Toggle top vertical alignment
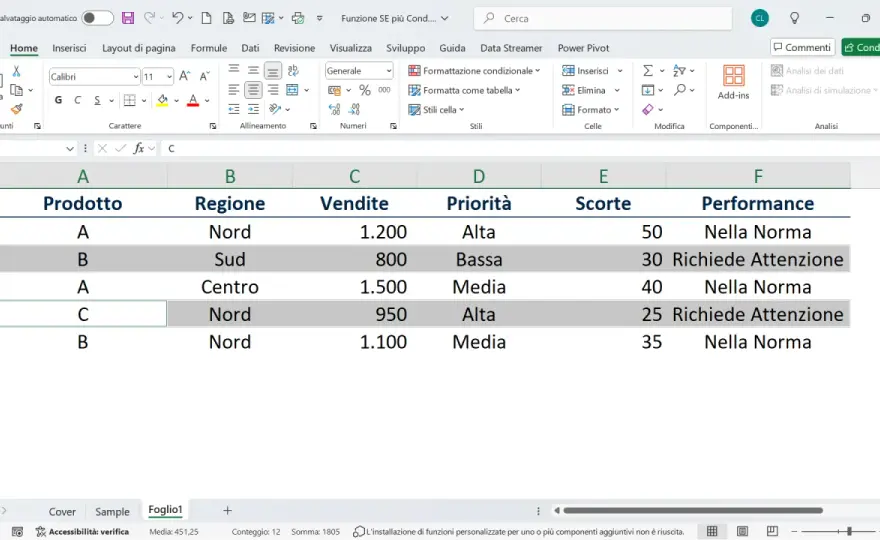This screenshot has height=540, width=880. pos(234,70)
